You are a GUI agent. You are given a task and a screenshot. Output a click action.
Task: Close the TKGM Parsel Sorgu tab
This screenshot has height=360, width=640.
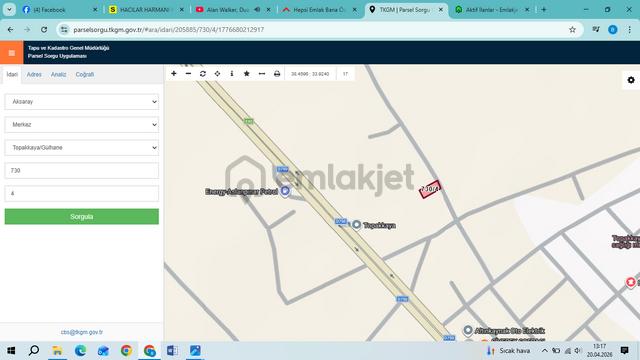tap(440, 9)
